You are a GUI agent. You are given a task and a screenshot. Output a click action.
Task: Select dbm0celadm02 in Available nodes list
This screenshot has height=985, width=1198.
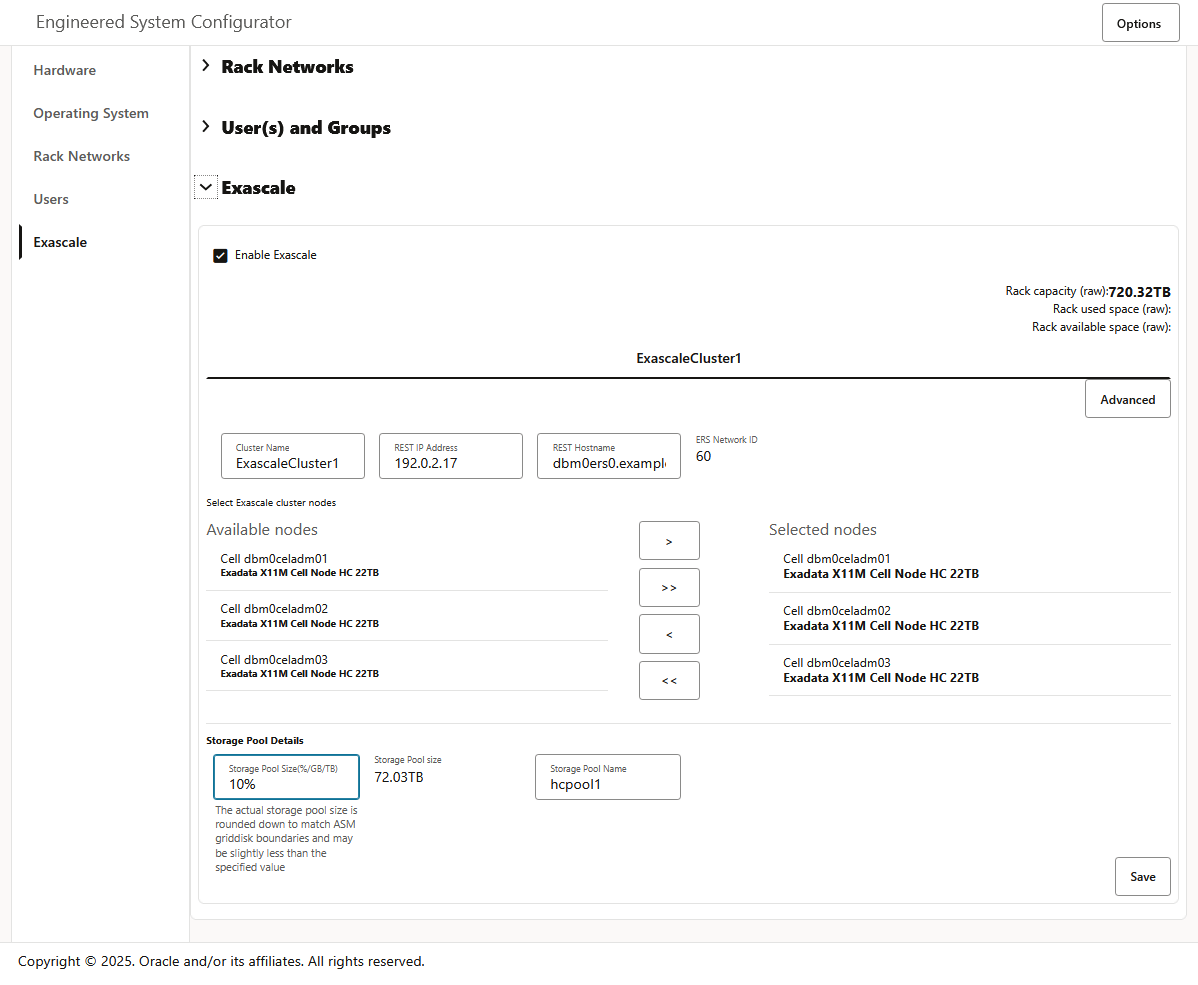pos(300,615)
